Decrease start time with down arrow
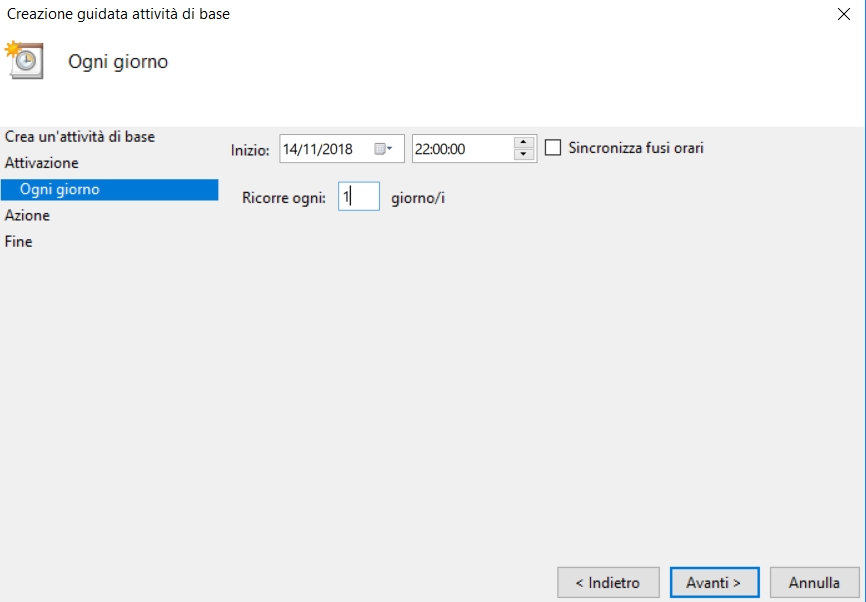The height and width of the screenshot is (602, 866). [523, 155]
